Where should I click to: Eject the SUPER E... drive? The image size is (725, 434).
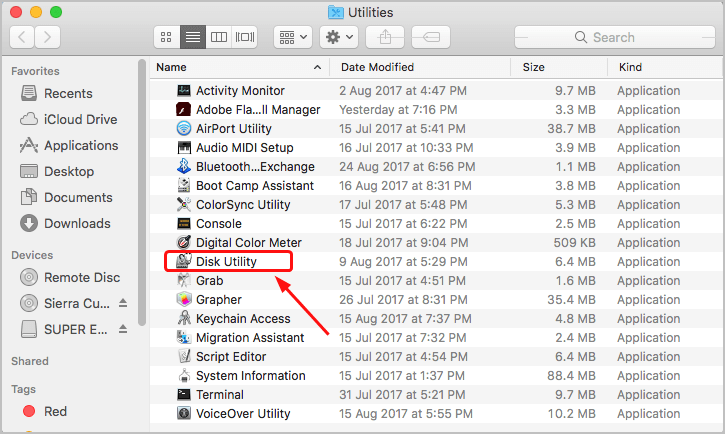[123, 329]
